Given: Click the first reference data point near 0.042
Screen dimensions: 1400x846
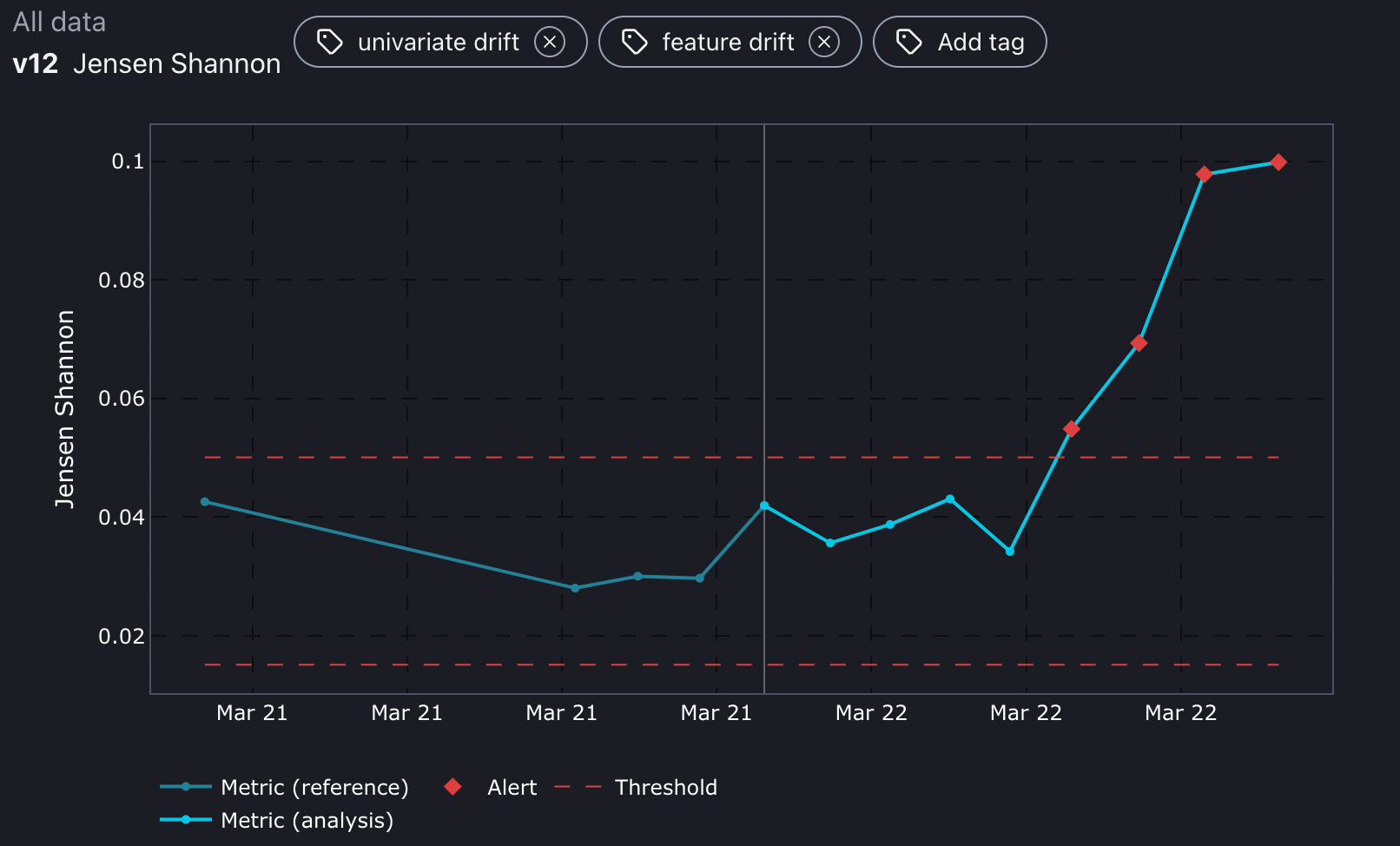Looking at the screenshot, I should [x=205, y=501].
